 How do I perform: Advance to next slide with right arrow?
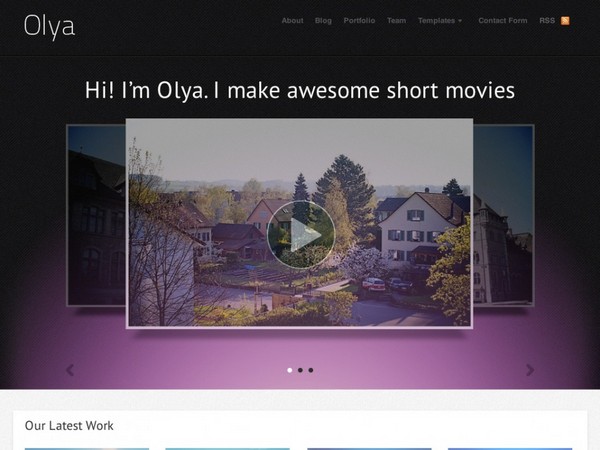pos(530,370)
